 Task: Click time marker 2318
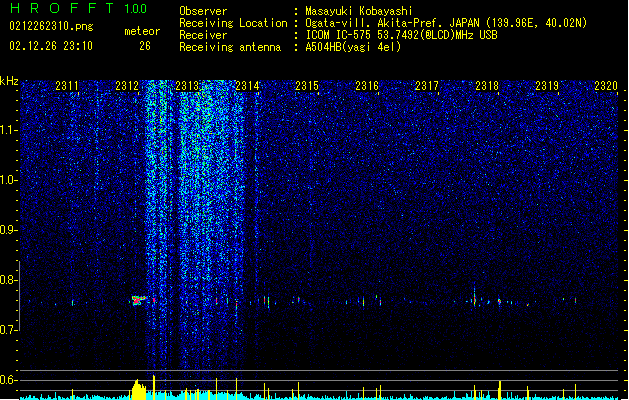pyautogui.click(x=487, y=85)
